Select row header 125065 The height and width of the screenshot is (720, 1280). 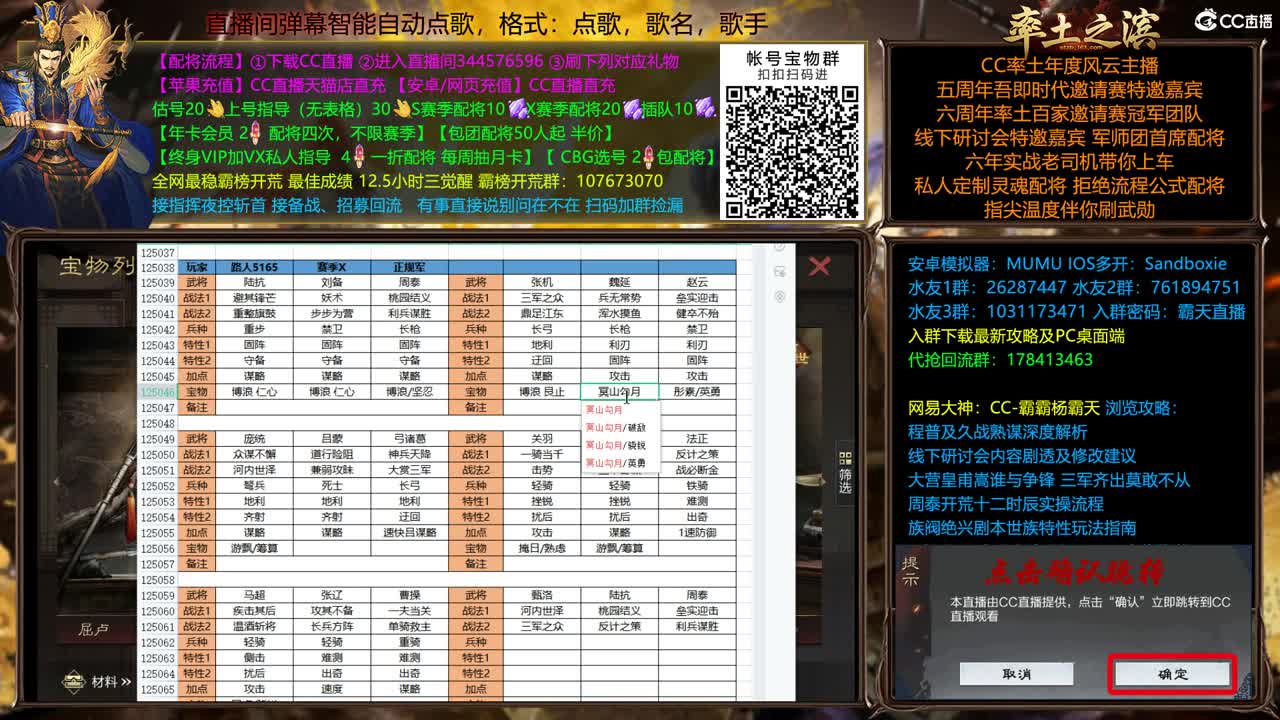(158, 689)
